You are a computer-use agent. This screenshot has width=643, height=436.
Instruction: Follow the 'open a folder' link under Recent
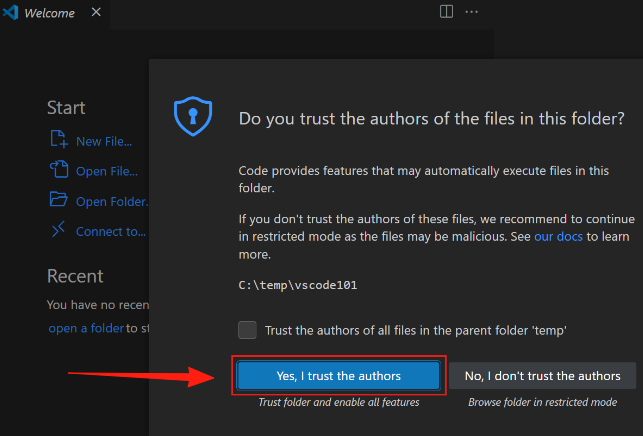point(86,328)
